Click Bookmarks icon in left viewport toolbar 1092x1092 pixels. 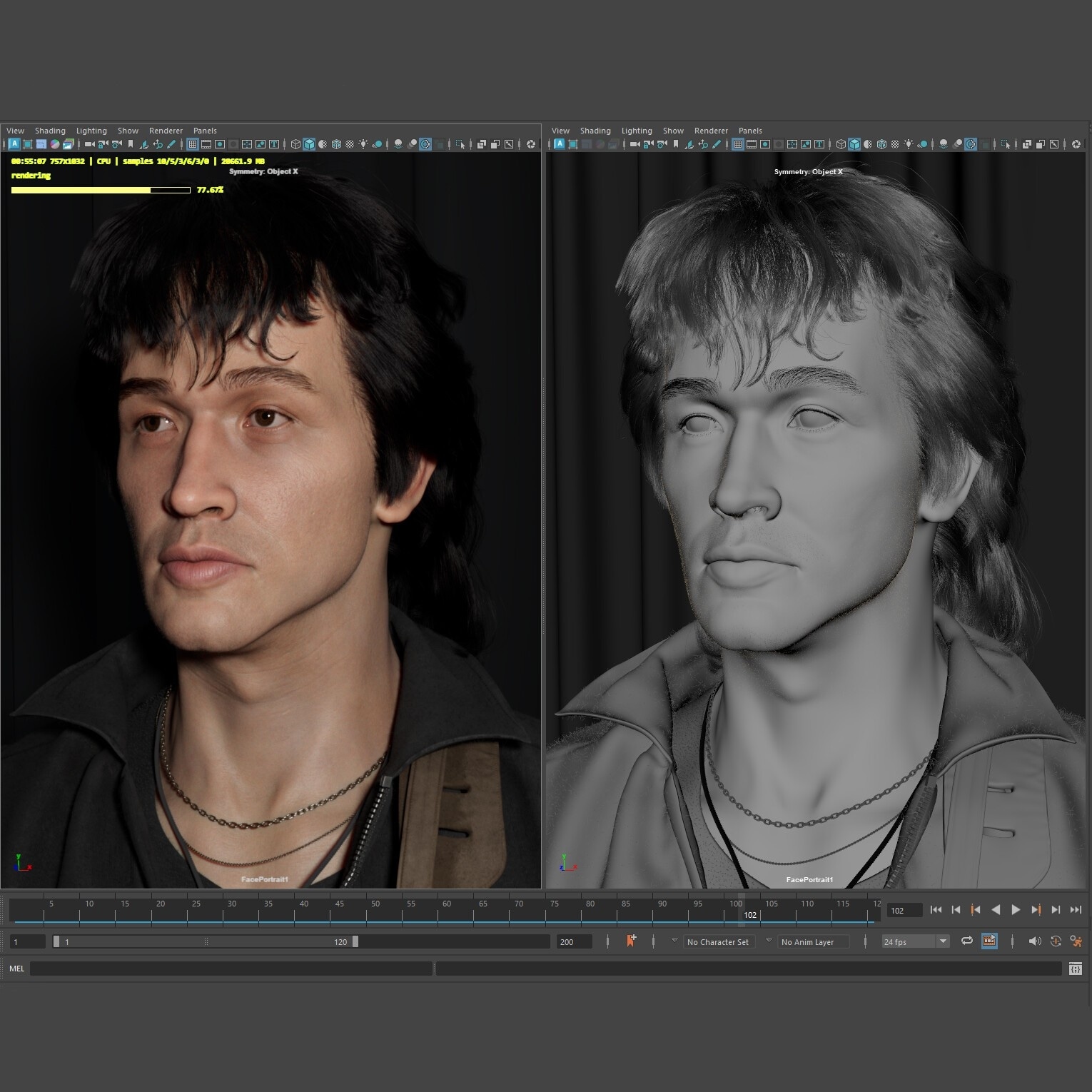tap(130, 144)
